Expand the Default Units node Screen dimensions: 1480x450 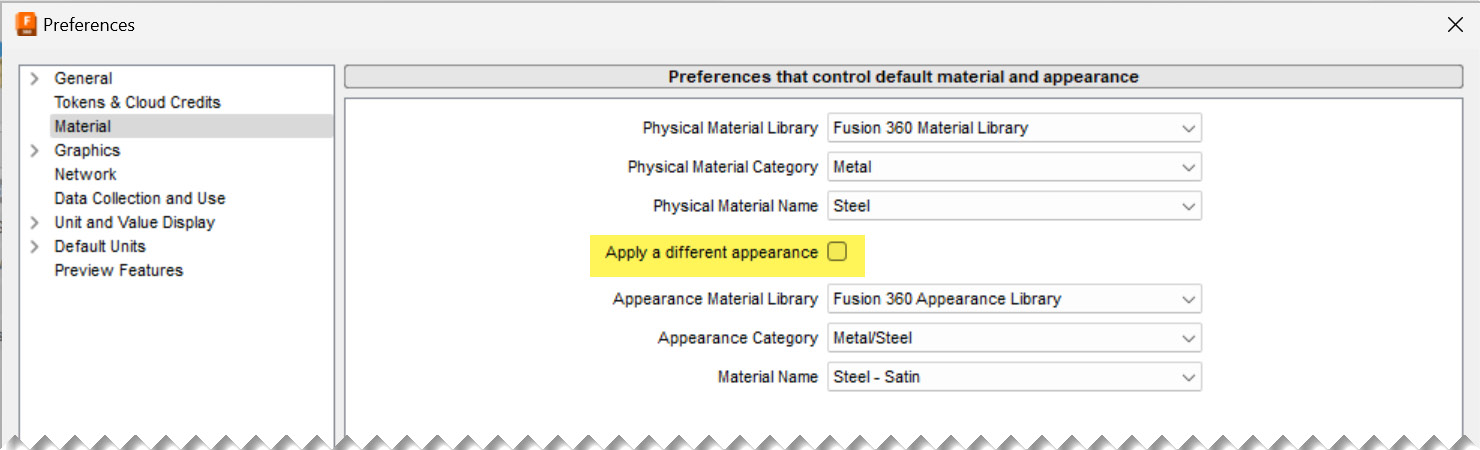(34, 246)
